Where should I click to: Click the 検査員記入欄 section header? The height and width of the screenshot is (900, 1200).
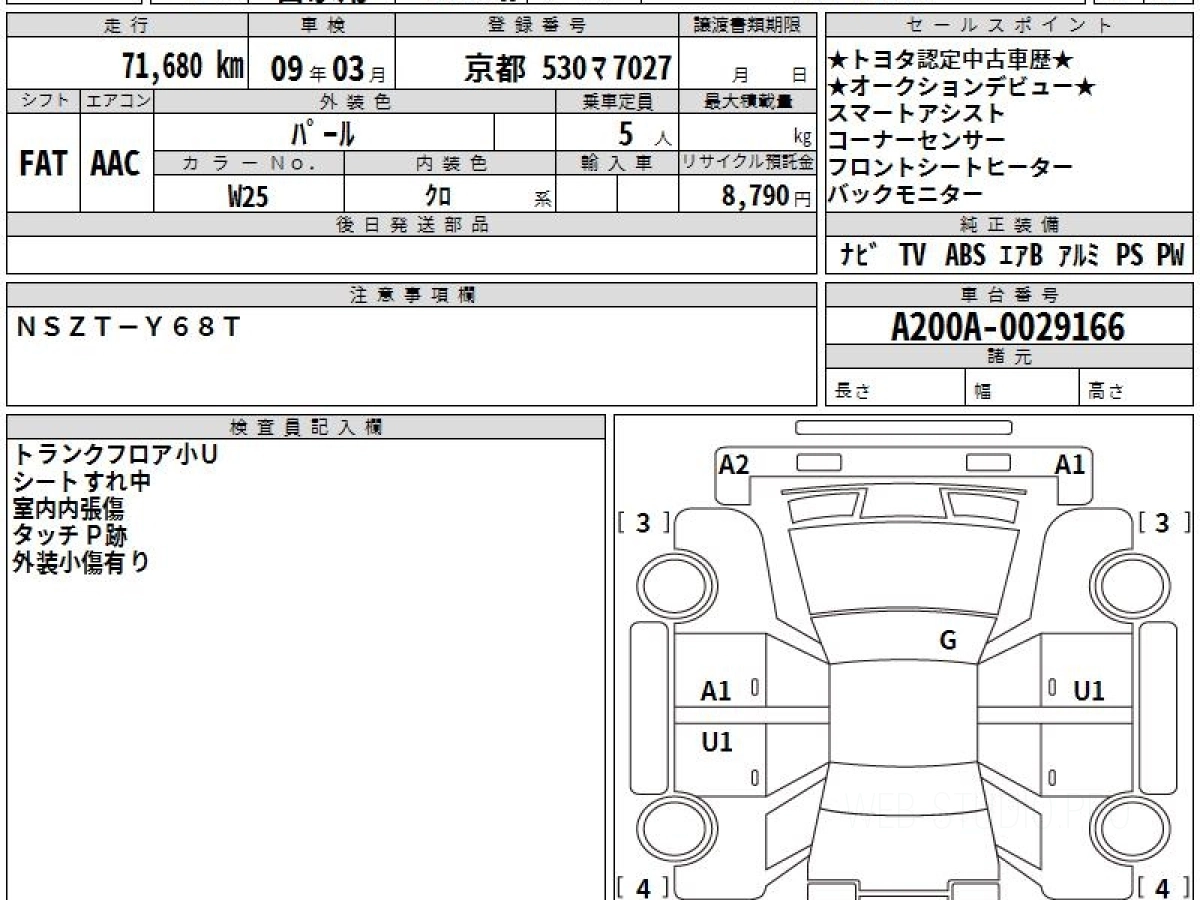(x=306, y=427)
